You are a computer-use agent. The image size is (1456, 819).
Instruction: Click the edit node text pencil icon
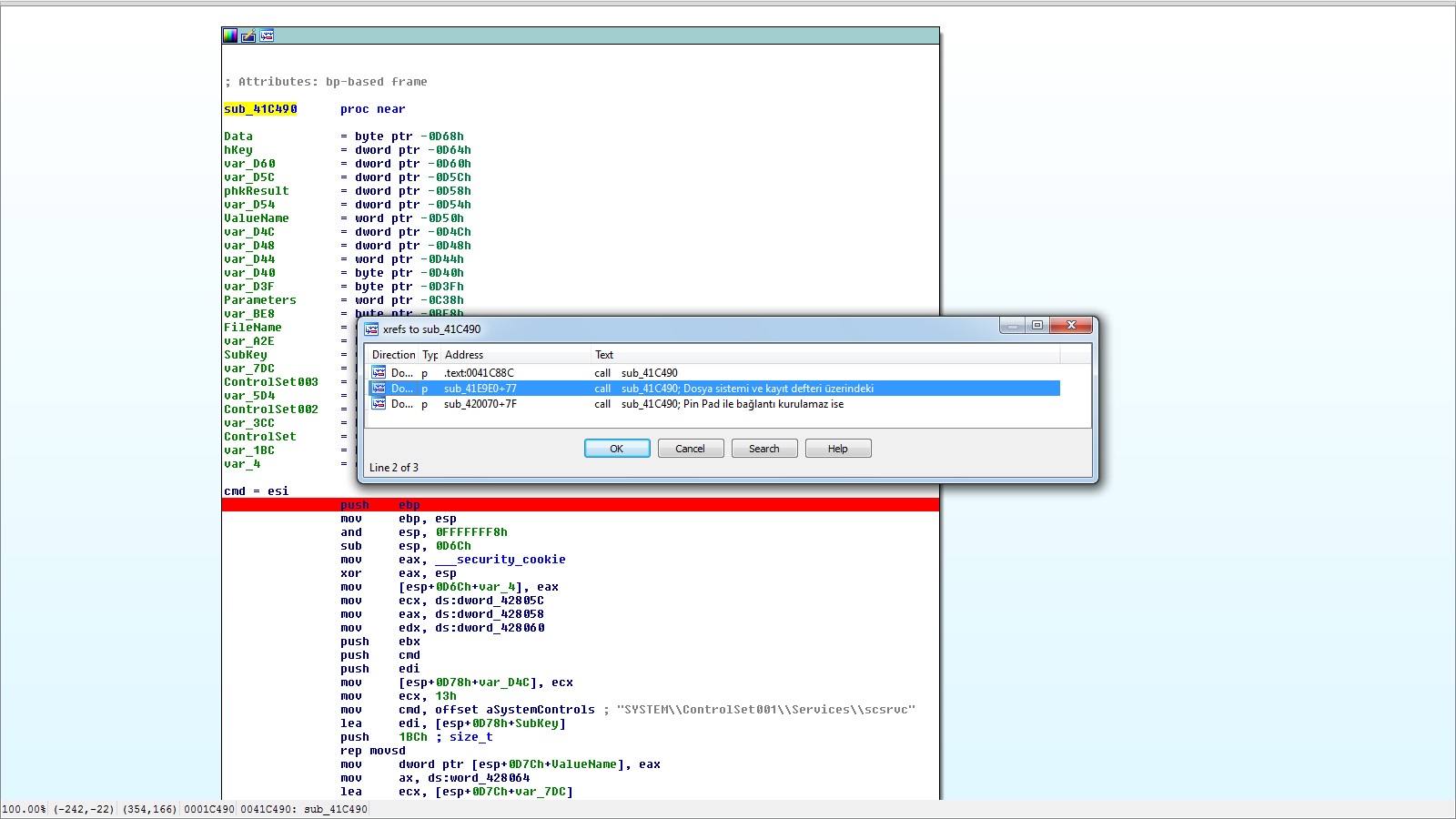[248, 35]
